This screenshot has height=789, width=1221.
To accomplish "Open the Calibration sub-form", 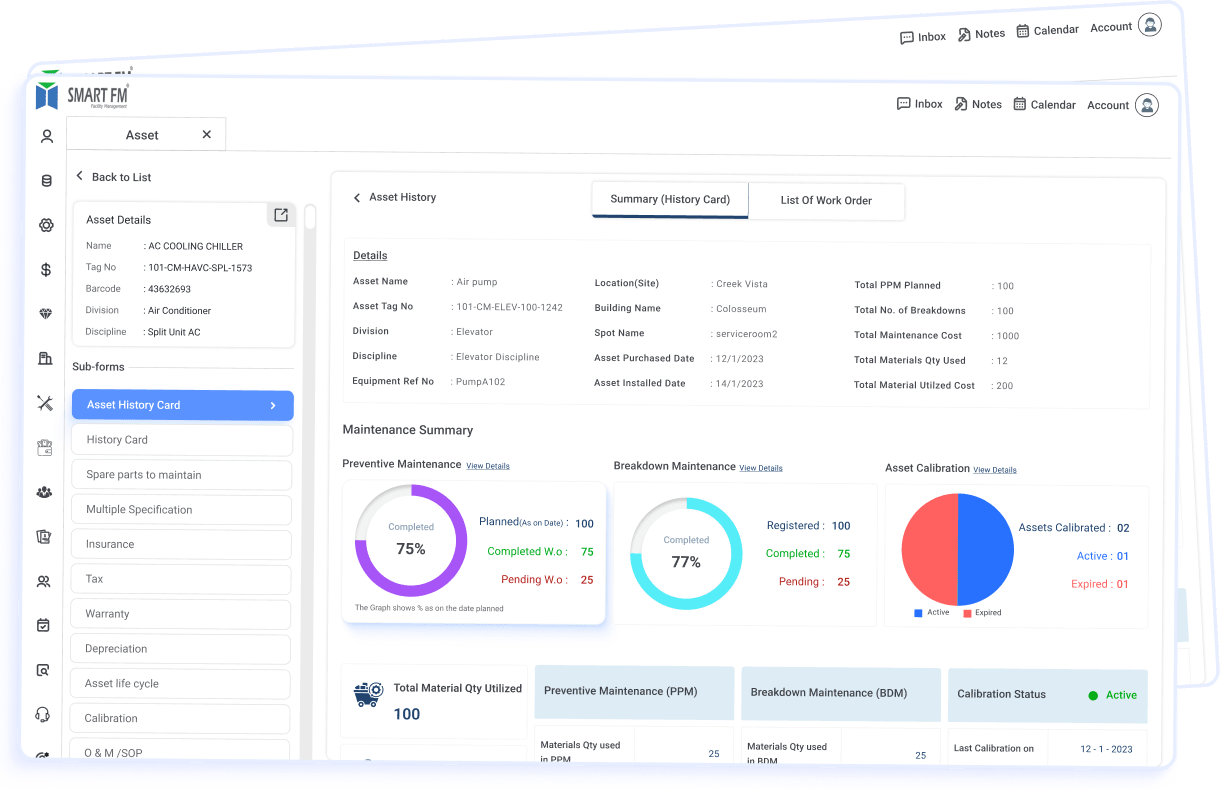I will pyautogui.click(x=180, y=718).
